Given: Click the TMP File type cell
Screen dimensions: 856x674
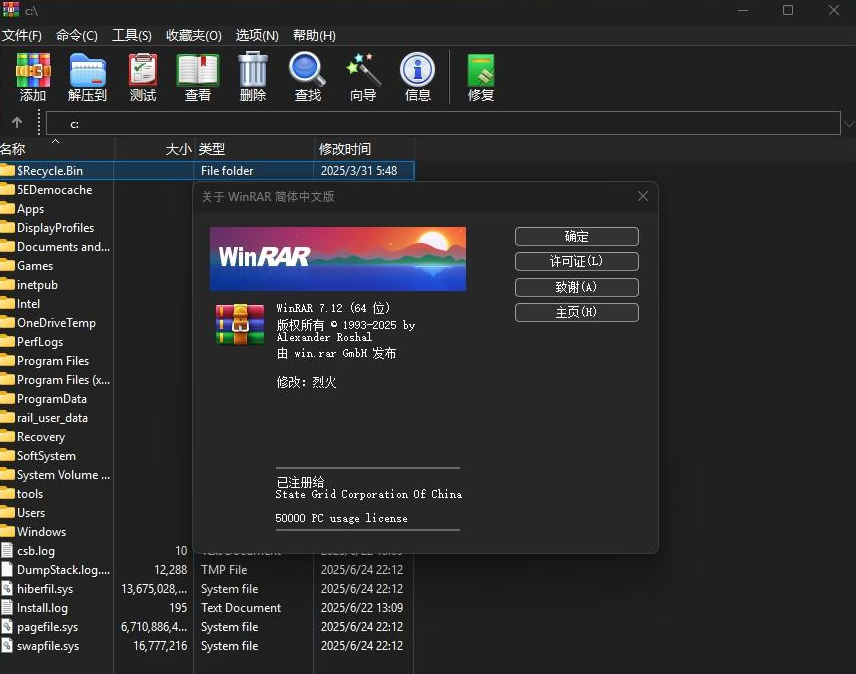Looking at the screenshot, I should coord(224,570).
